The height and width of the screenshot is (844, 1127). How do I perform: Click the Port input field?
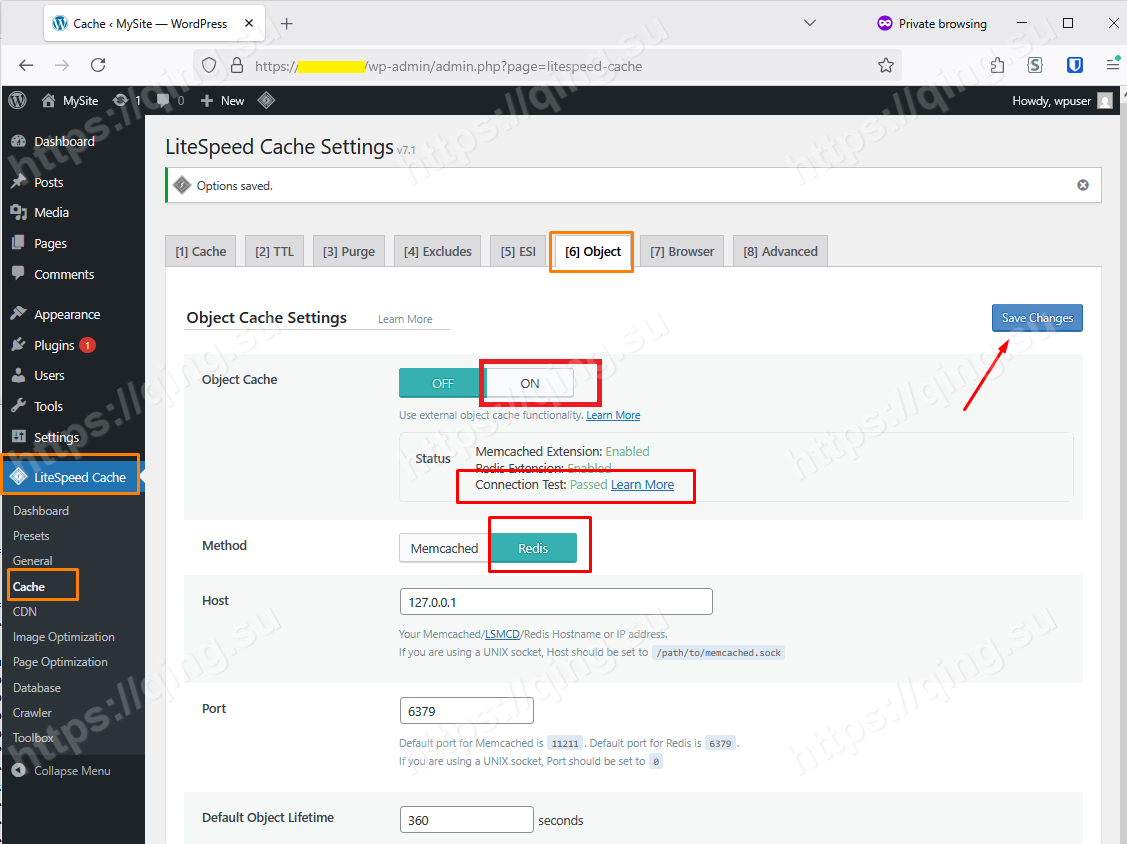(466, 711)
